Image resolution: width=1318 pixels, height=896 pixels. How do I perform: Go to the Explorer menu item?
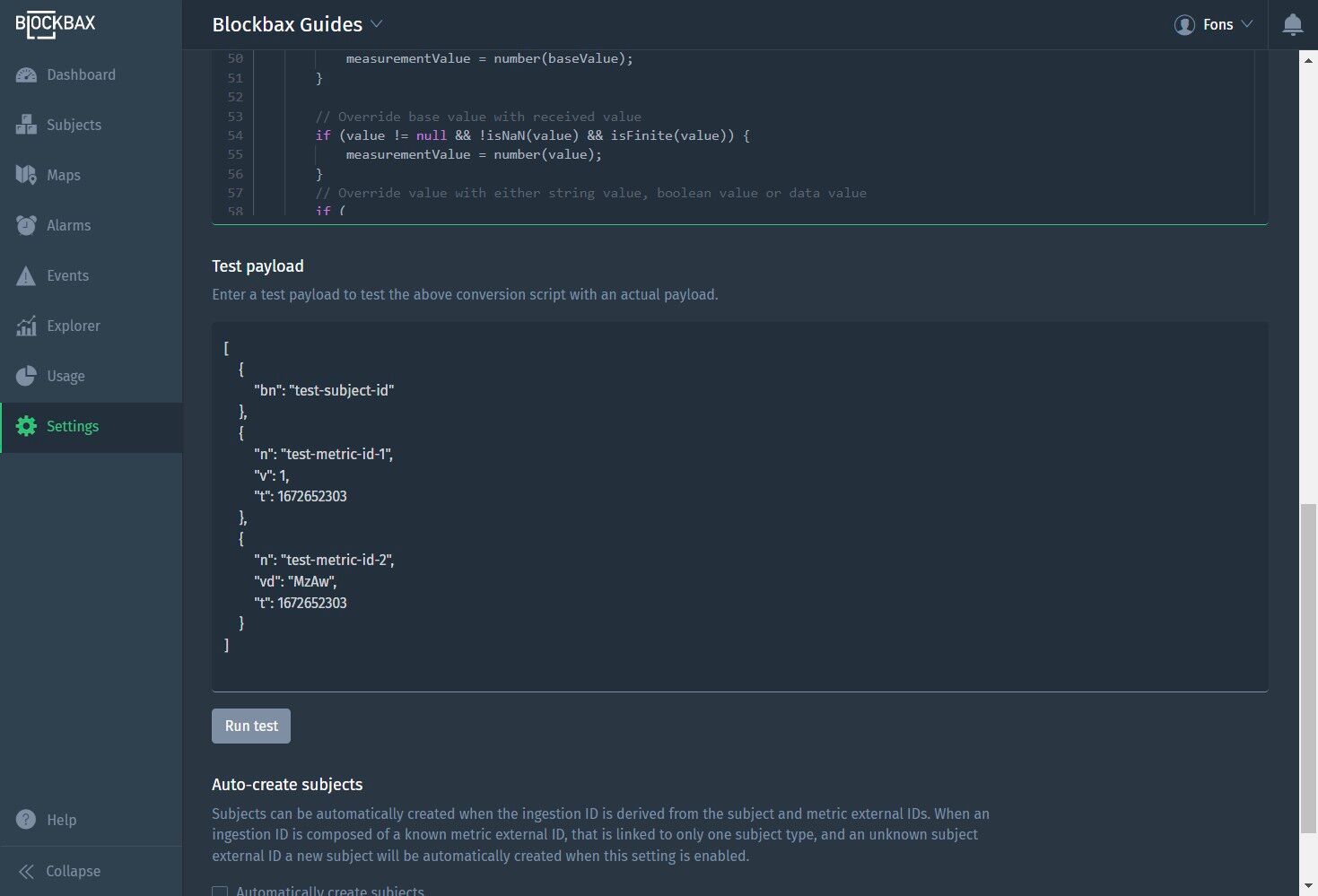click(74, 326)
